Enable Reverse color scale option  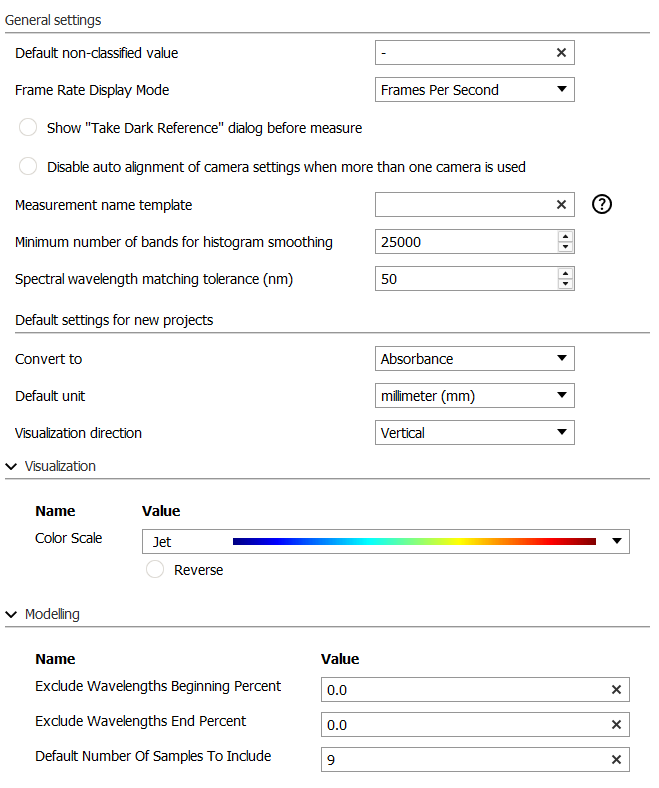(x=155, y=570)
